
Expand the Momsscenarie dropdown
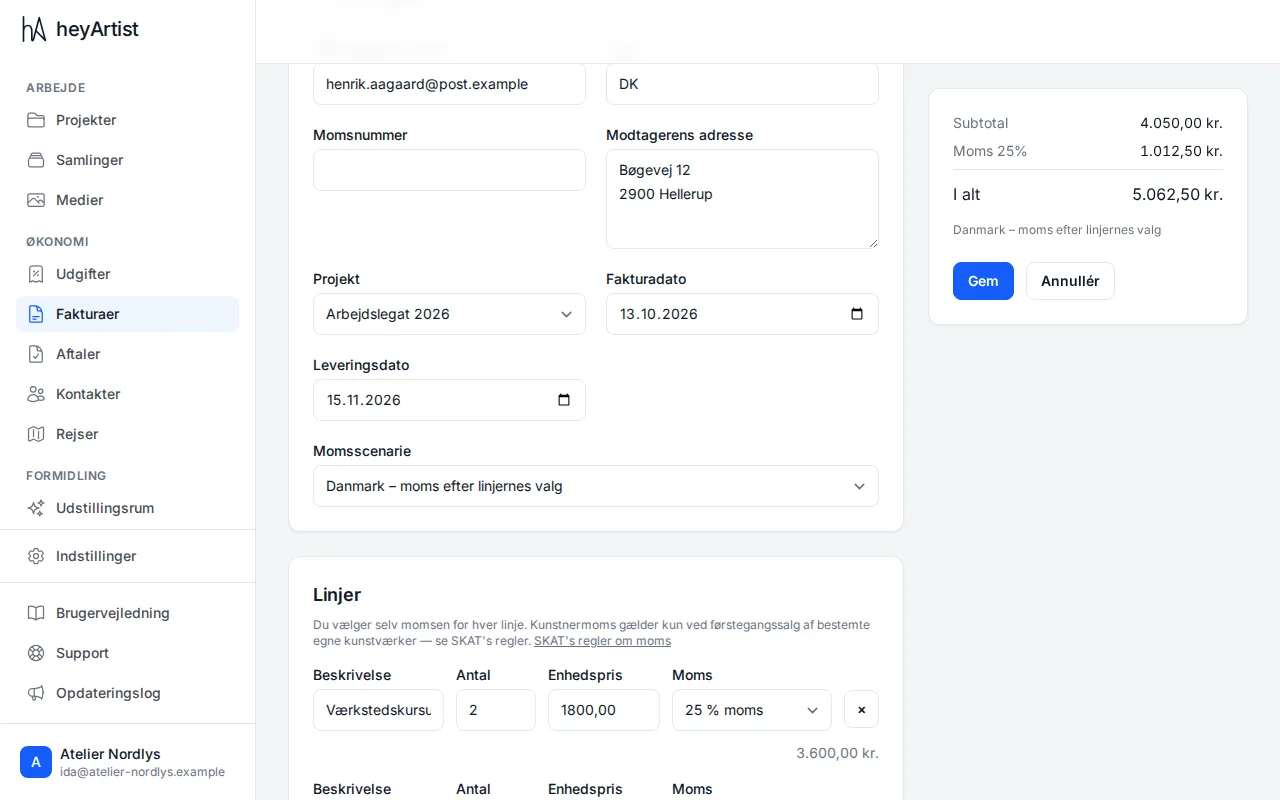[596, 486]
